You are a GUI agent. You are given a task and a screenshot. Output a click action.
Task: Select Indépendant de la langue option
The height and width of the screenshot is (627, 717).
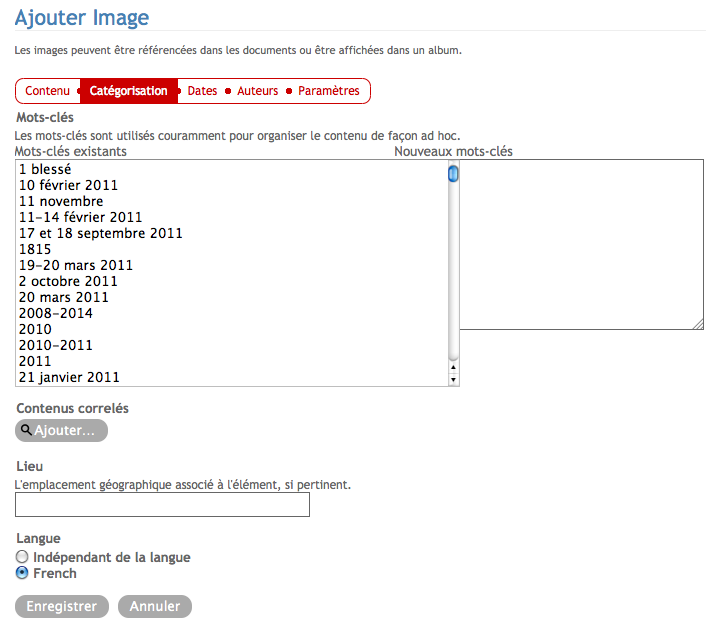click(x=22, y=557)
